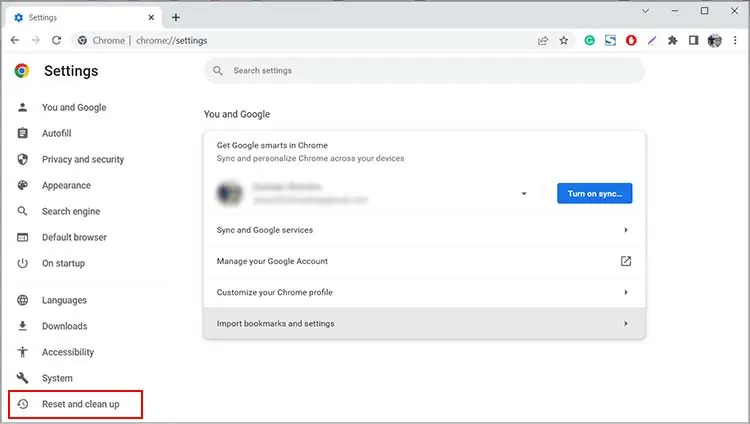Open Accessibility settings
Image resolution: width=750 pixels, height=424 pixels.
tap(68, 352)
